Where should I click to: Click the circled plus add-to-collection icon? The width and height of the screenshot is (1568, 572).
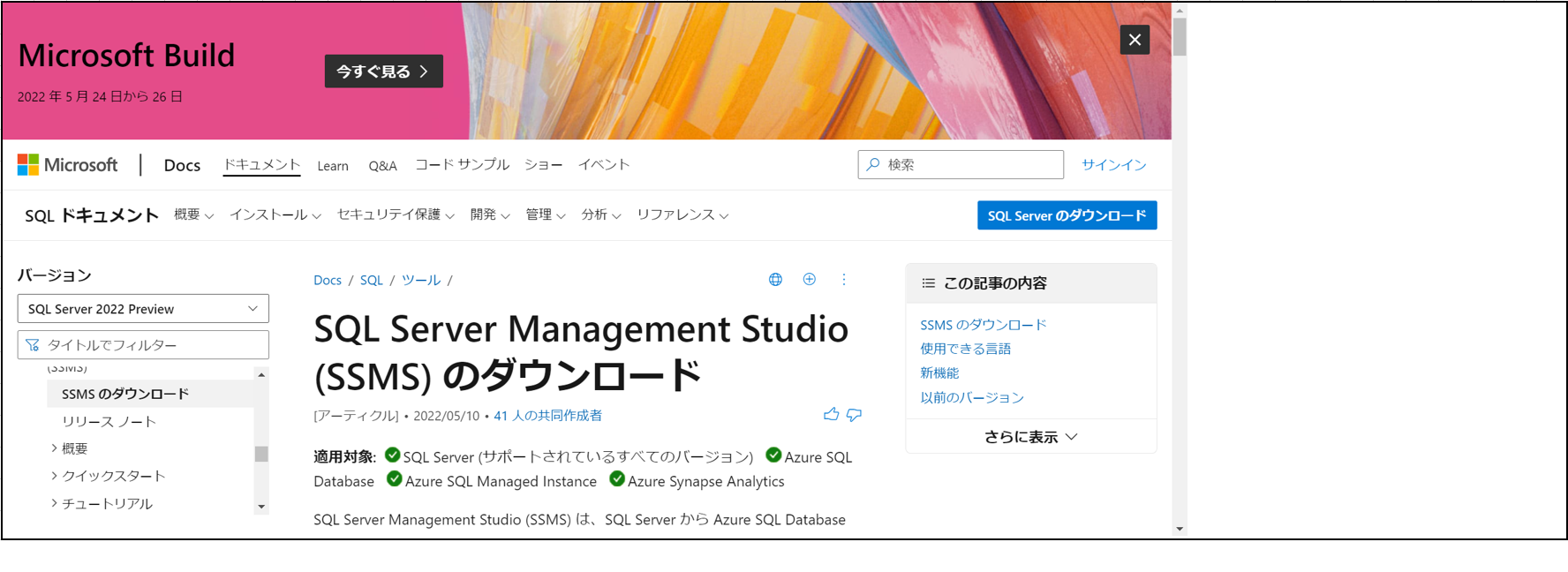coord(809,279)
